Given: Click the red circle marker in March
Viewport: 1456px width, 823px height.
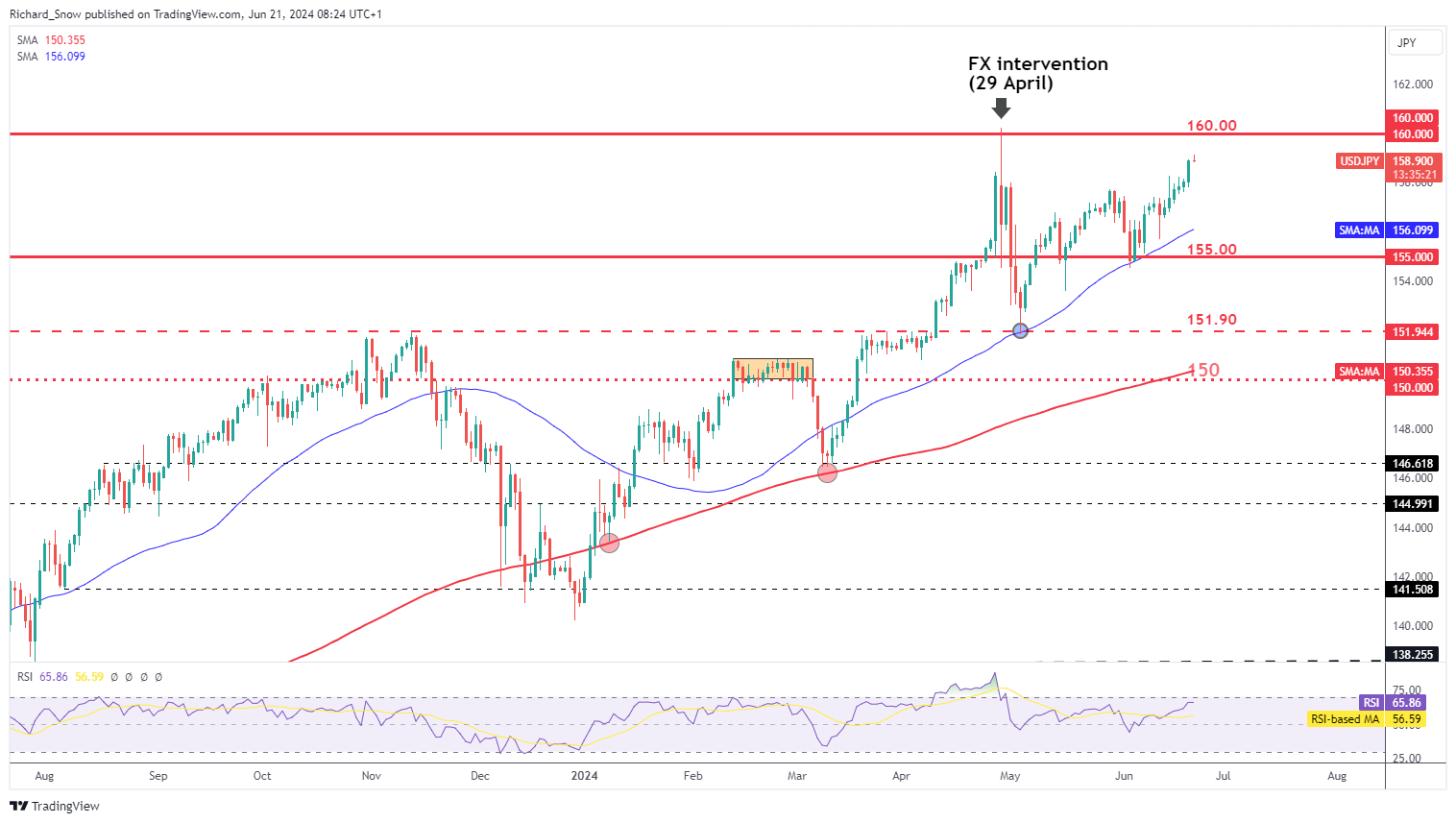Looking at the screenshot, I should 827,472.
